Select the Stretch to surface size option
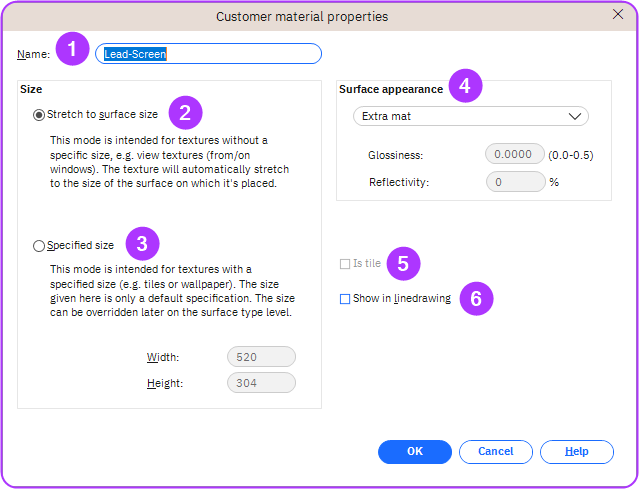Image resolution: width=639 pixels, height=489 pixels. tap(39, 114)
